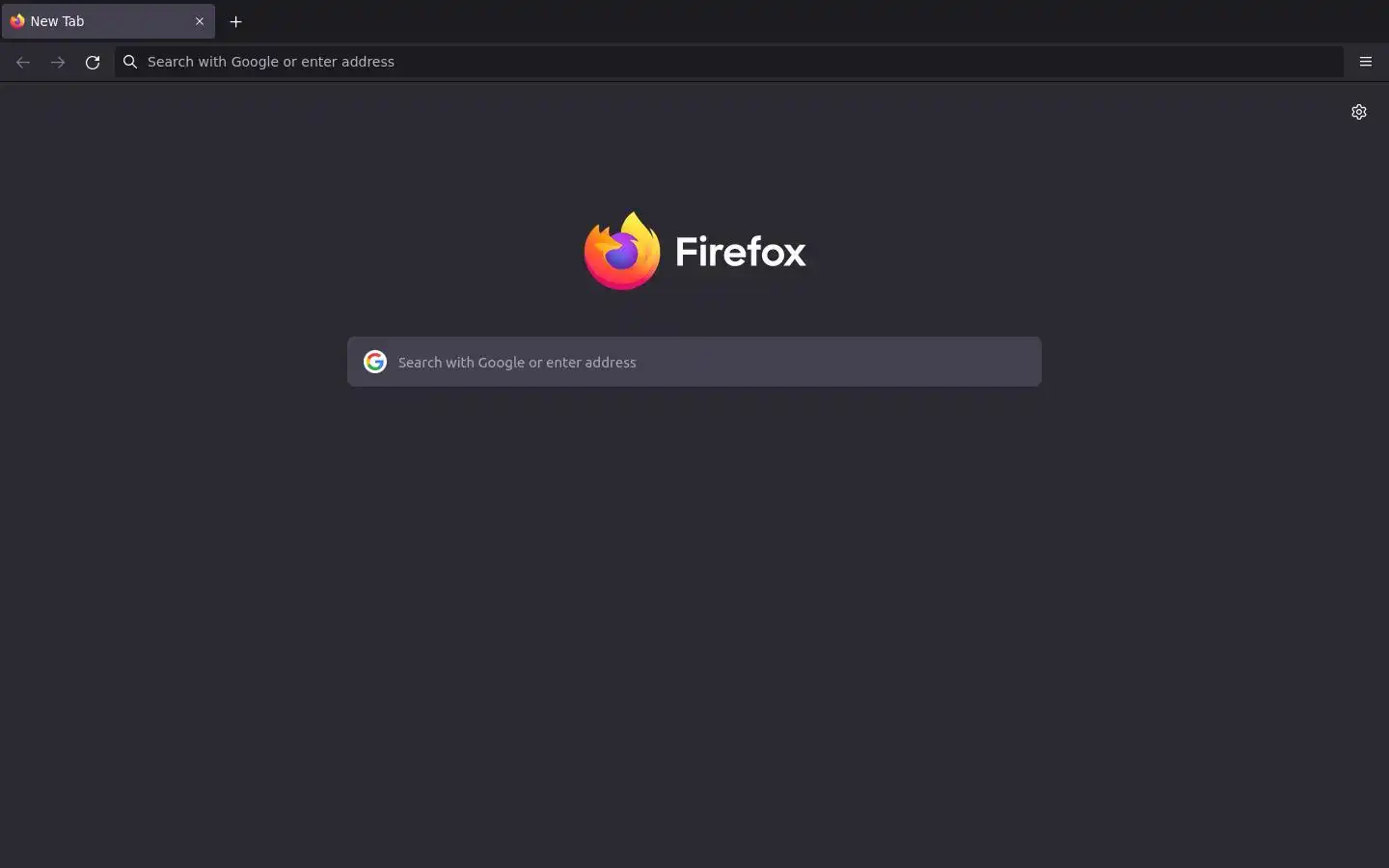
Task: Go back using the back arrow
Action: tap(23, 62)
